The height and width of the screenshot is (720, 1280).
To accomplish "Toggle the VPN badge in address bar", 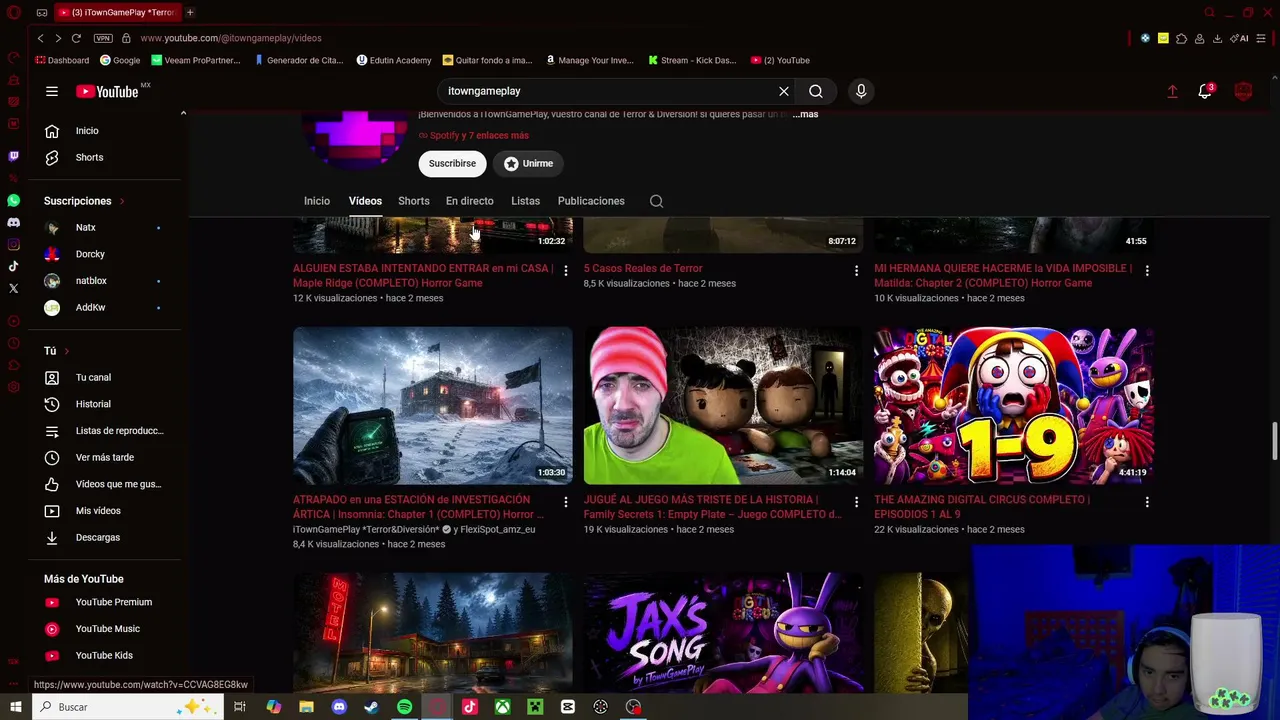I will (x=103, y=38).
